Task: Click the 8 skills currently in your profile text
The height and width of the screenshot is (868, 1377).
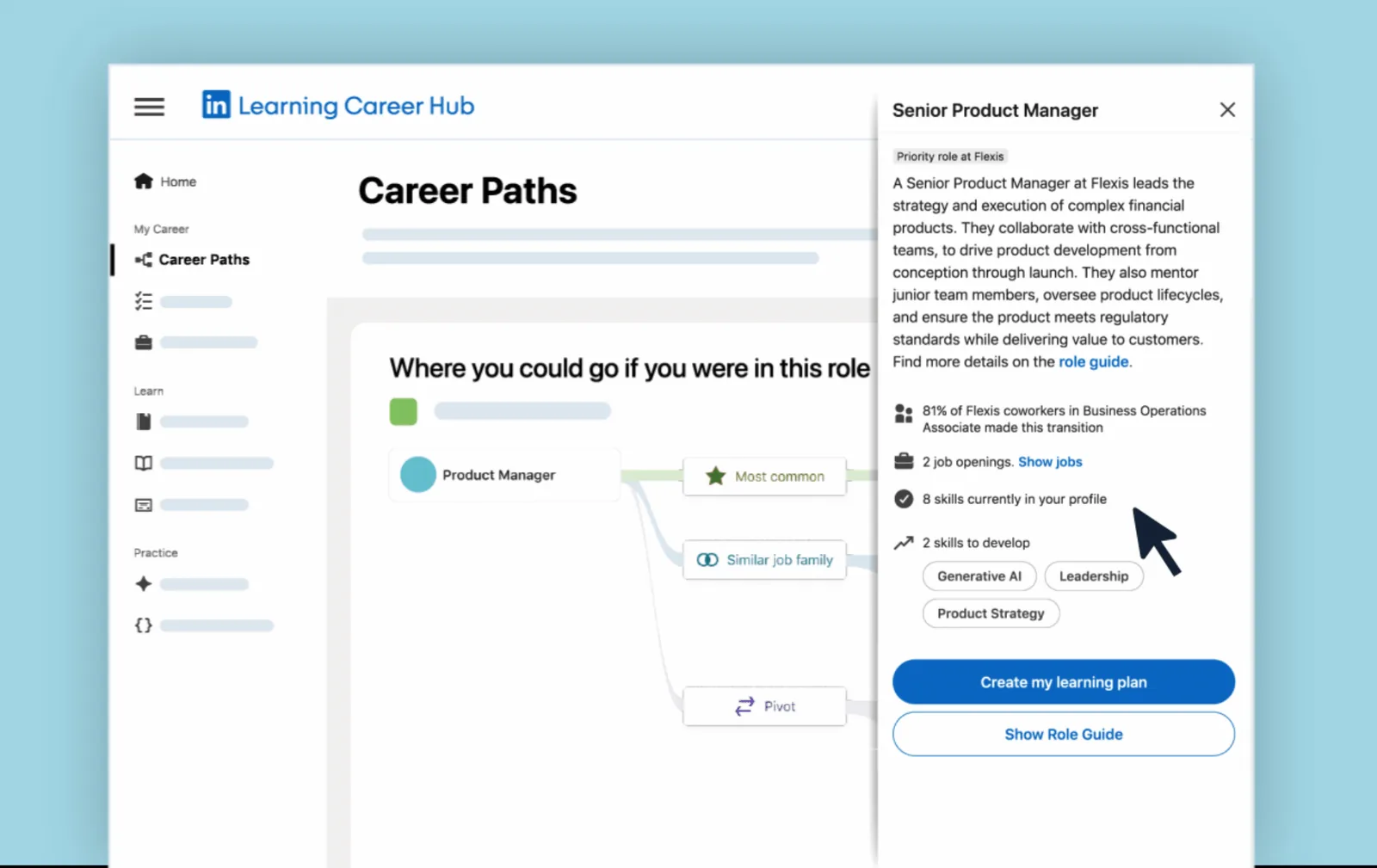Action: coord(1015,499)
